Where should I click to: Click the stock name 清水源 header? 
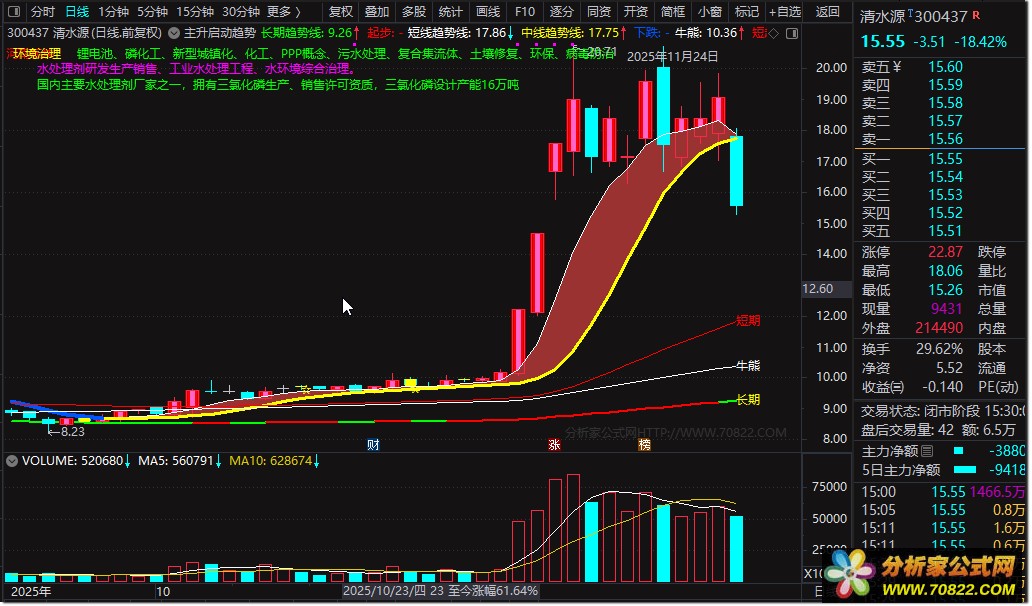(882, 16)
